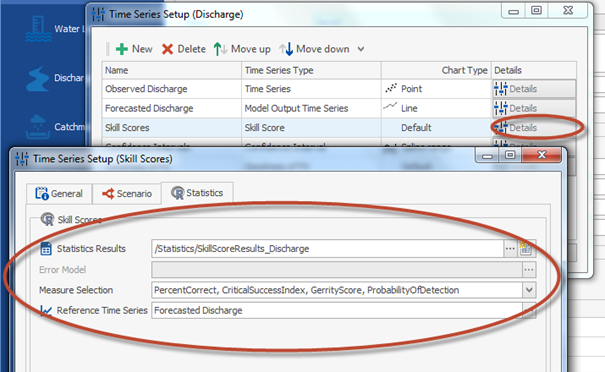Click the new table icon beside Statistics Results
605x372 pixels.
tap(525, 249)
